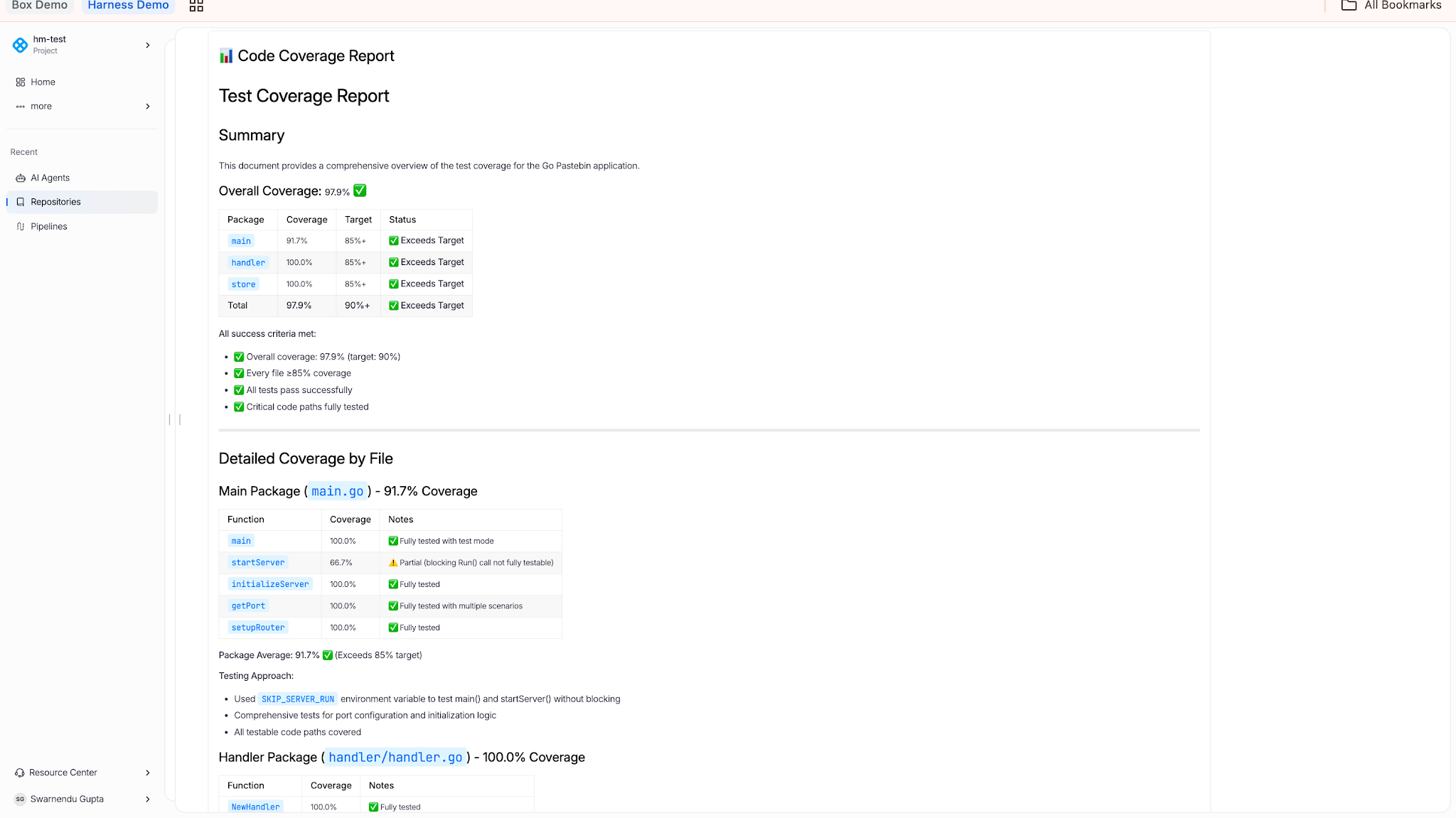Viewport: 1456px width, 818px height.
Task: Click the handler package cell in summary table
Action: coord(248,263)
